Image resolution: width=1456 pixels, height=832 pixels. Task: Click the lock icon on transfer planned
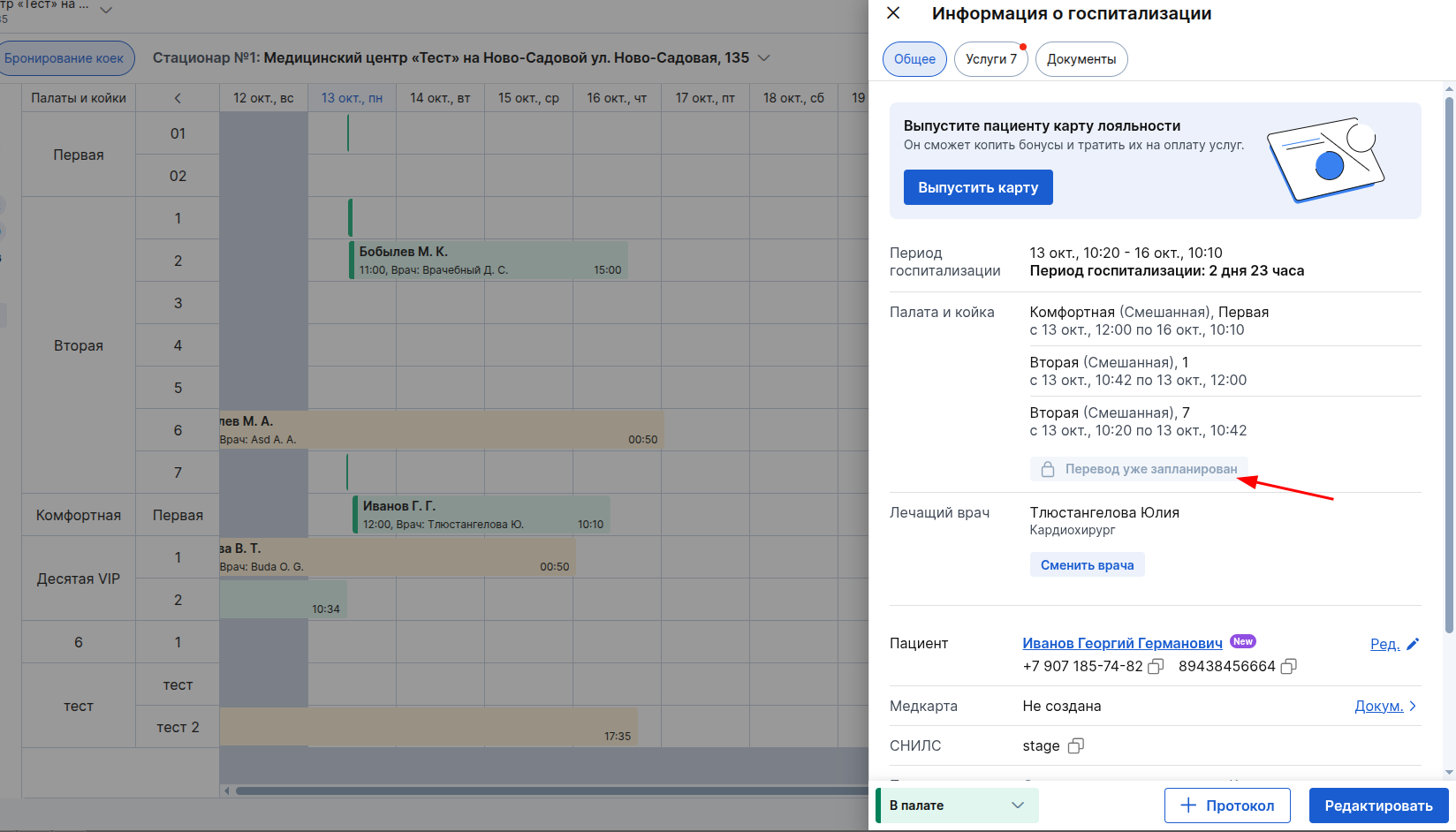(1048, 469)
